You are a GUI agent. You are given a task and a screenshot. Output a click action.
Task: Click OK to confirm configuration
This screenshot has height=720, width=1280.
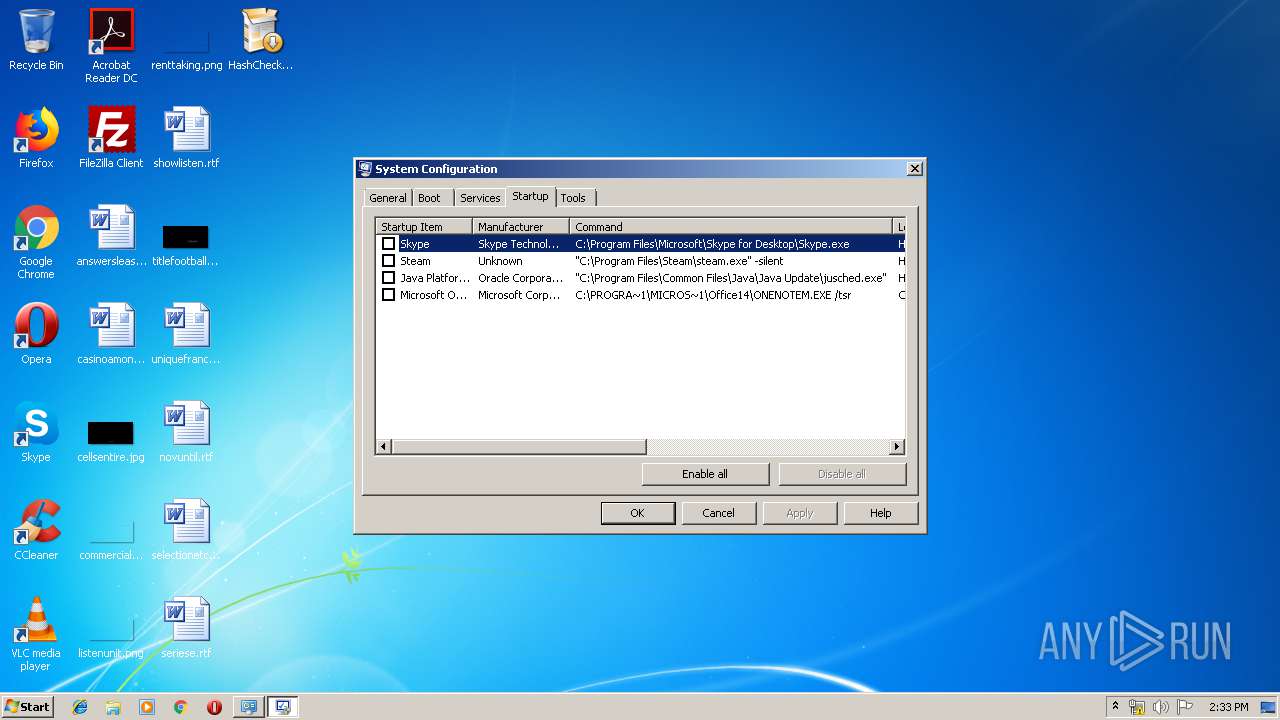[637, 513]
